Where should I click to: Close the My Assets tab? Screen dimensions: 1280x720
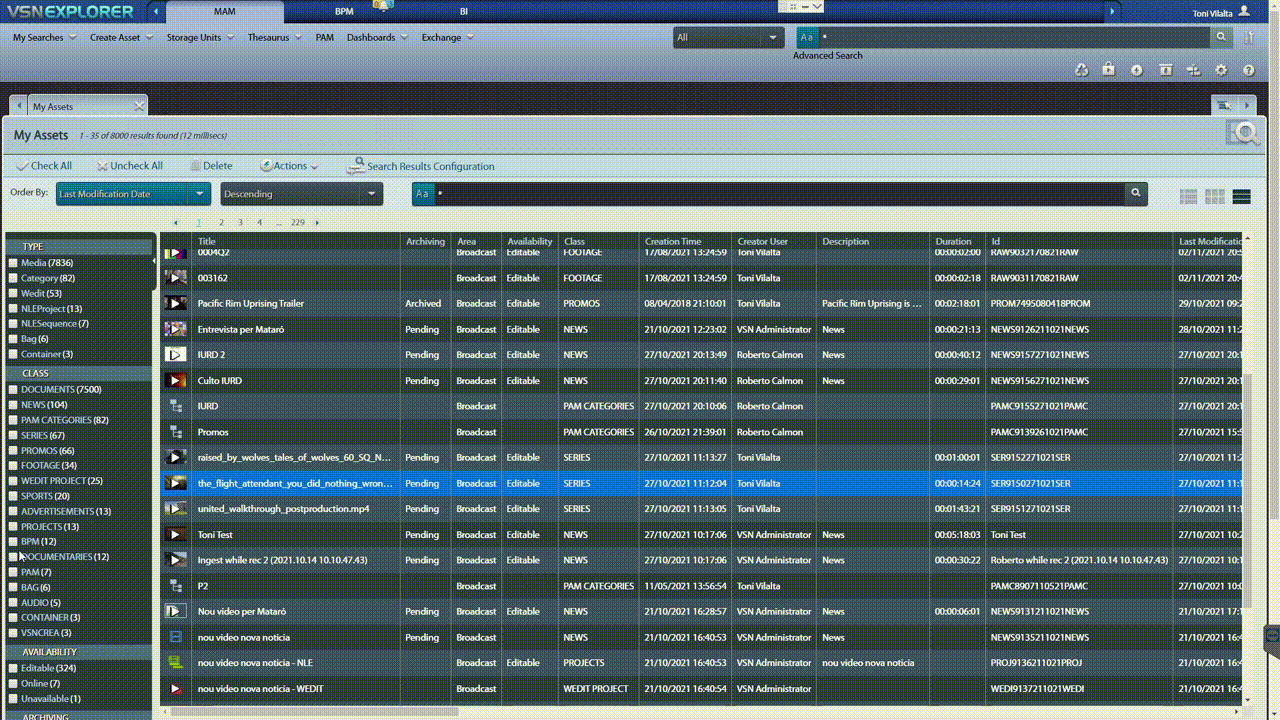[140, 106]
